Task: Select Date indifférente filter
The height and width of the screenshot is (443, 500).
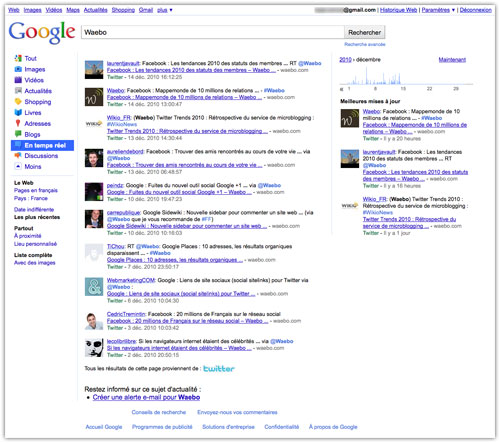Action: click(x=34, y=210)
